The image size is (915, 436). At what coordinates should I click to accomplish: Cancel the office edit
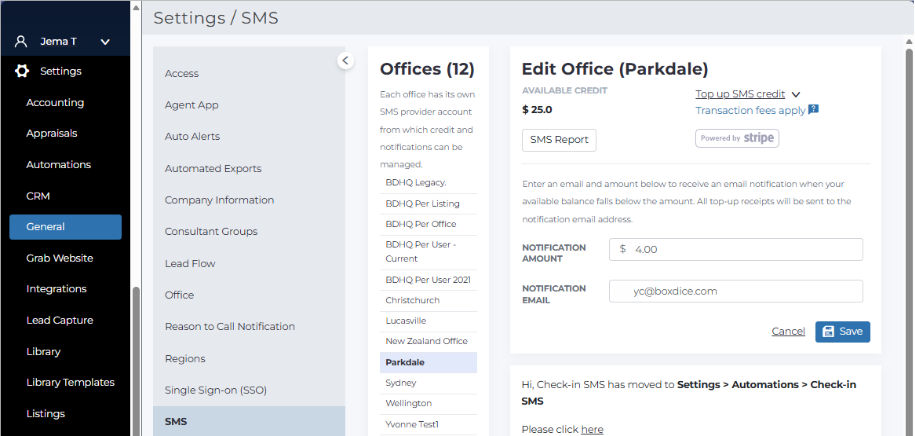(x=788, y=332)
